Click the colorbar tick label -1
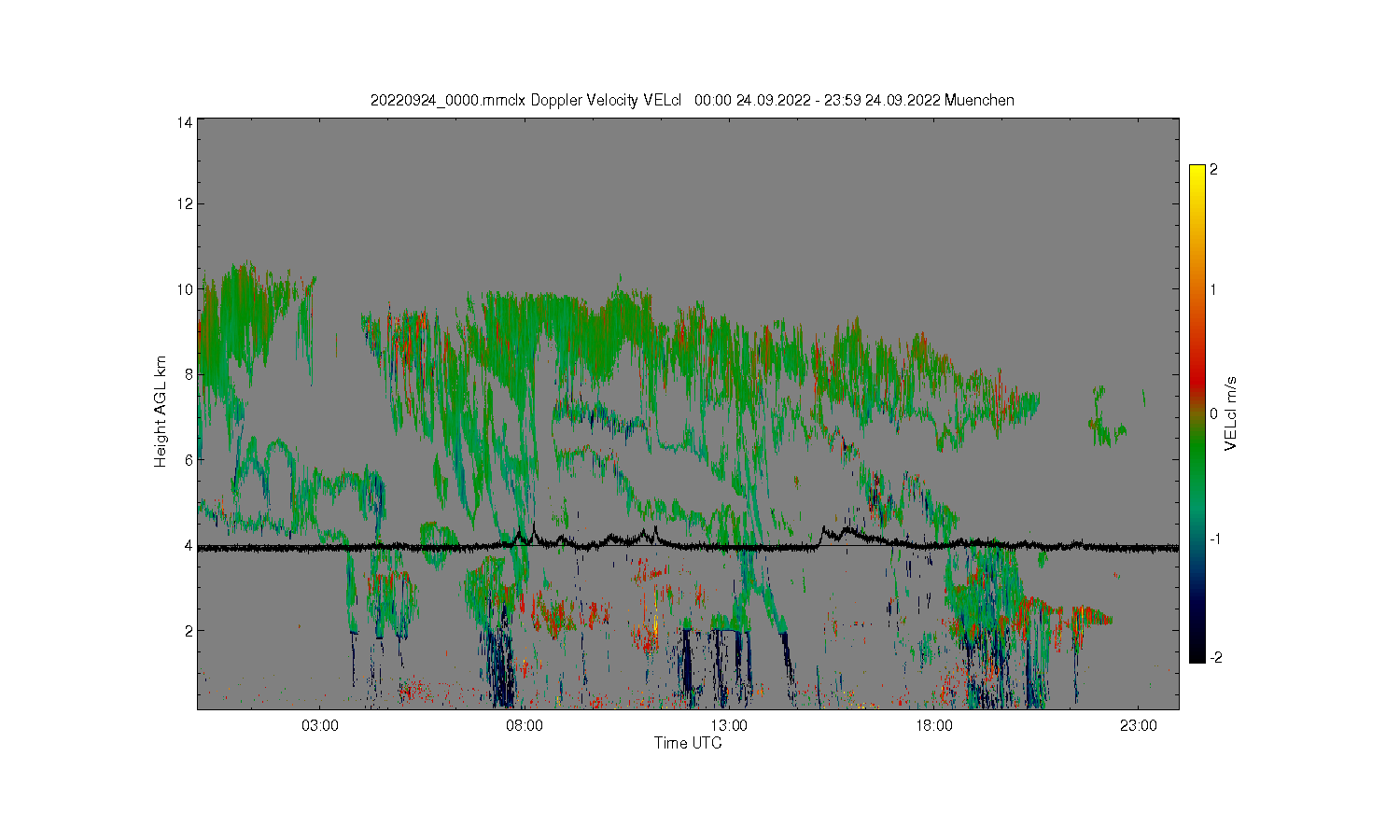 [x=1213, y=539]
